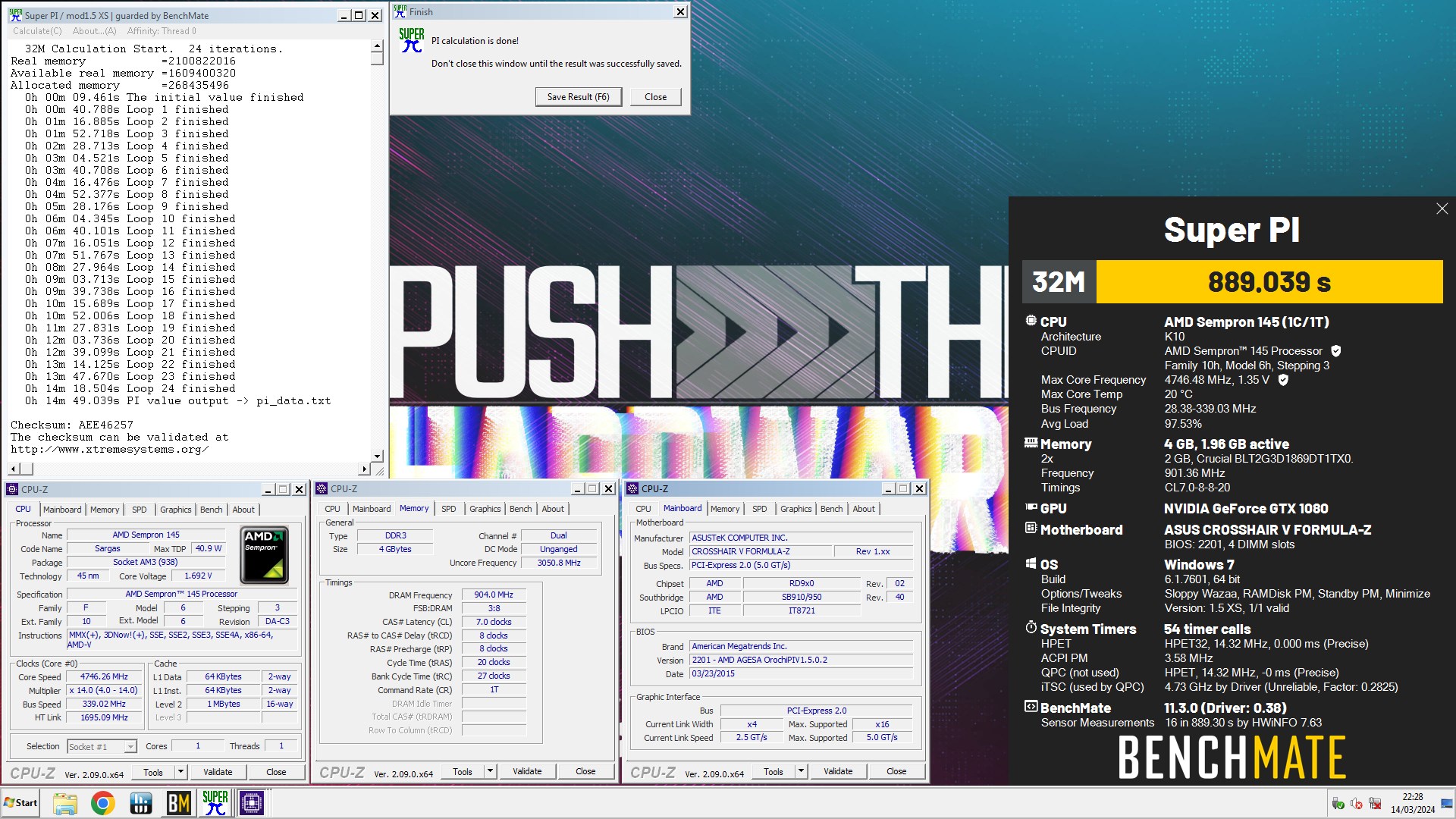Switch to SPD tab in CPU-Z Memory window
The height and width of the screenshot is (819, 1456).
(449, 509)
